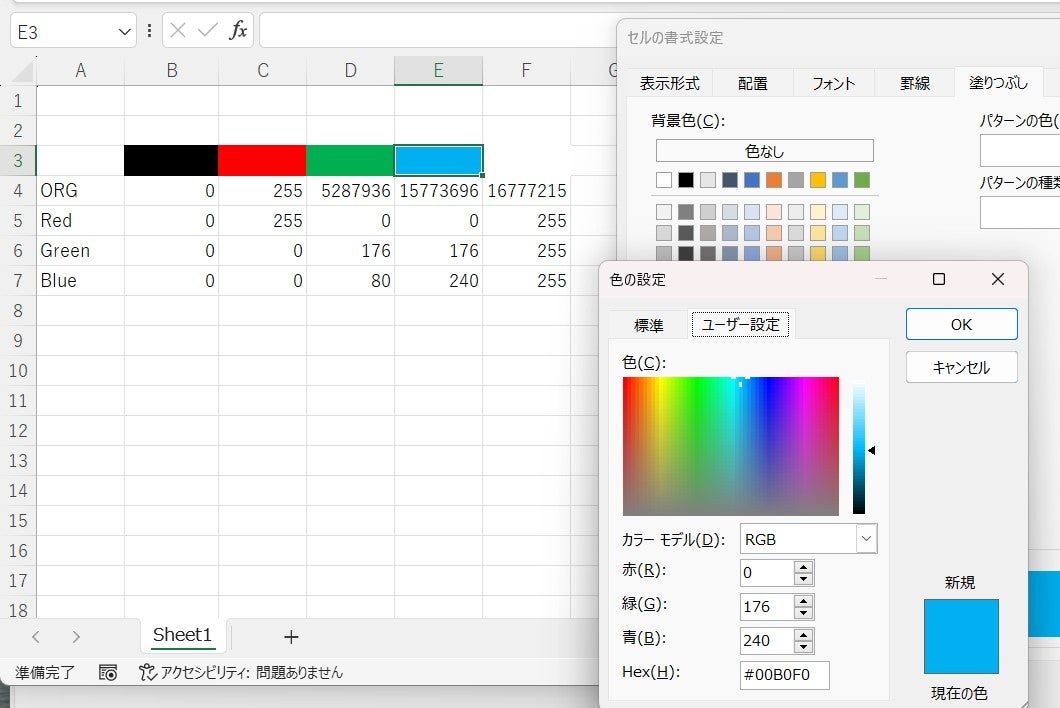The image size is (1060, 708).
Task: Increase the 青(B) value with up arrow
Action: coord(803,635)
